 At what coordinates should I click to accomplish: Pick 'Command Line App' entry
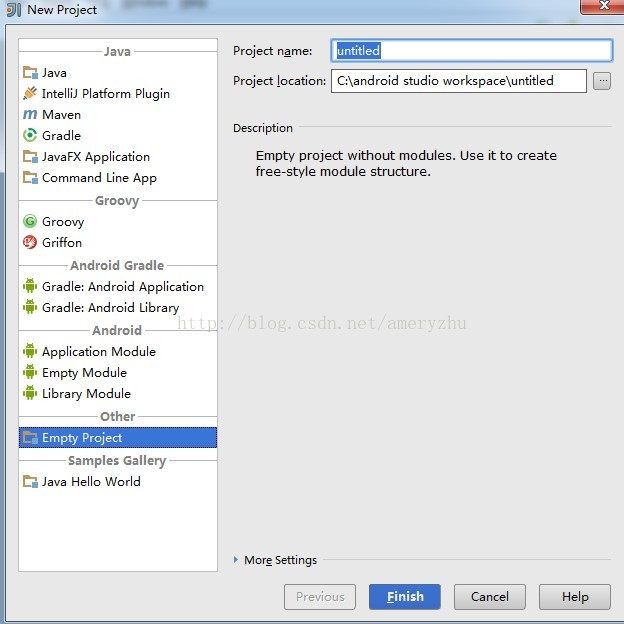tap(99, 178)
